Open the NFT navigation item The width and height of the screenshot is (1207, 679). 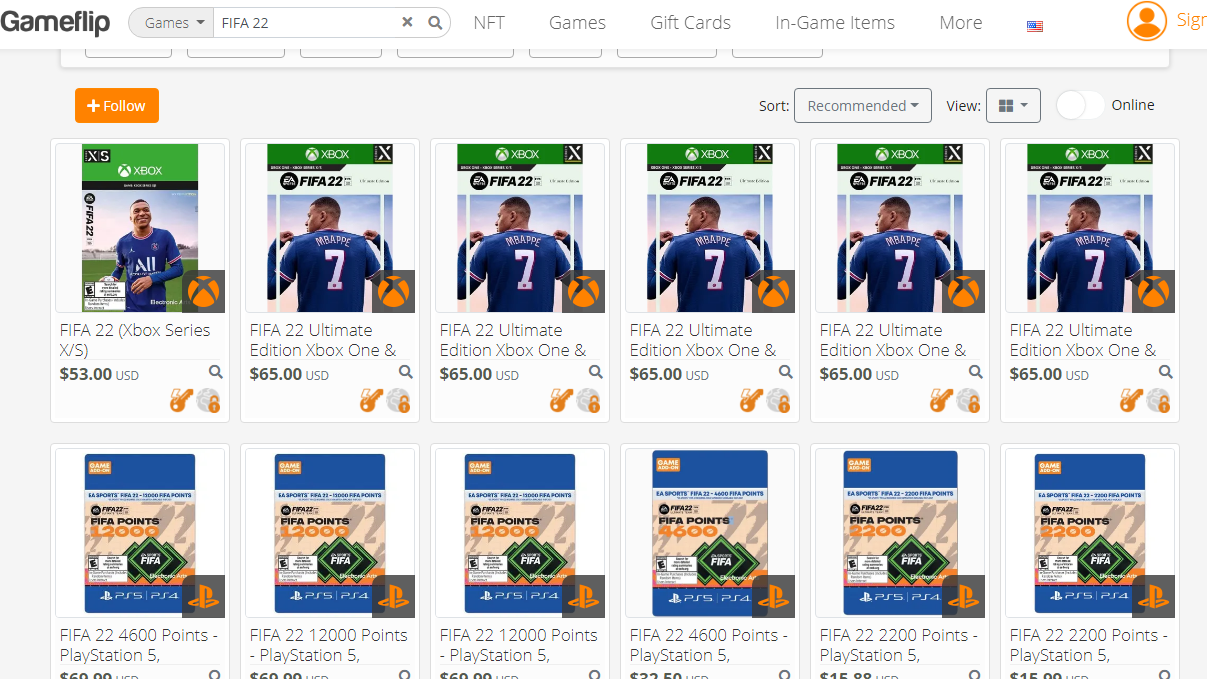point(489,22)
